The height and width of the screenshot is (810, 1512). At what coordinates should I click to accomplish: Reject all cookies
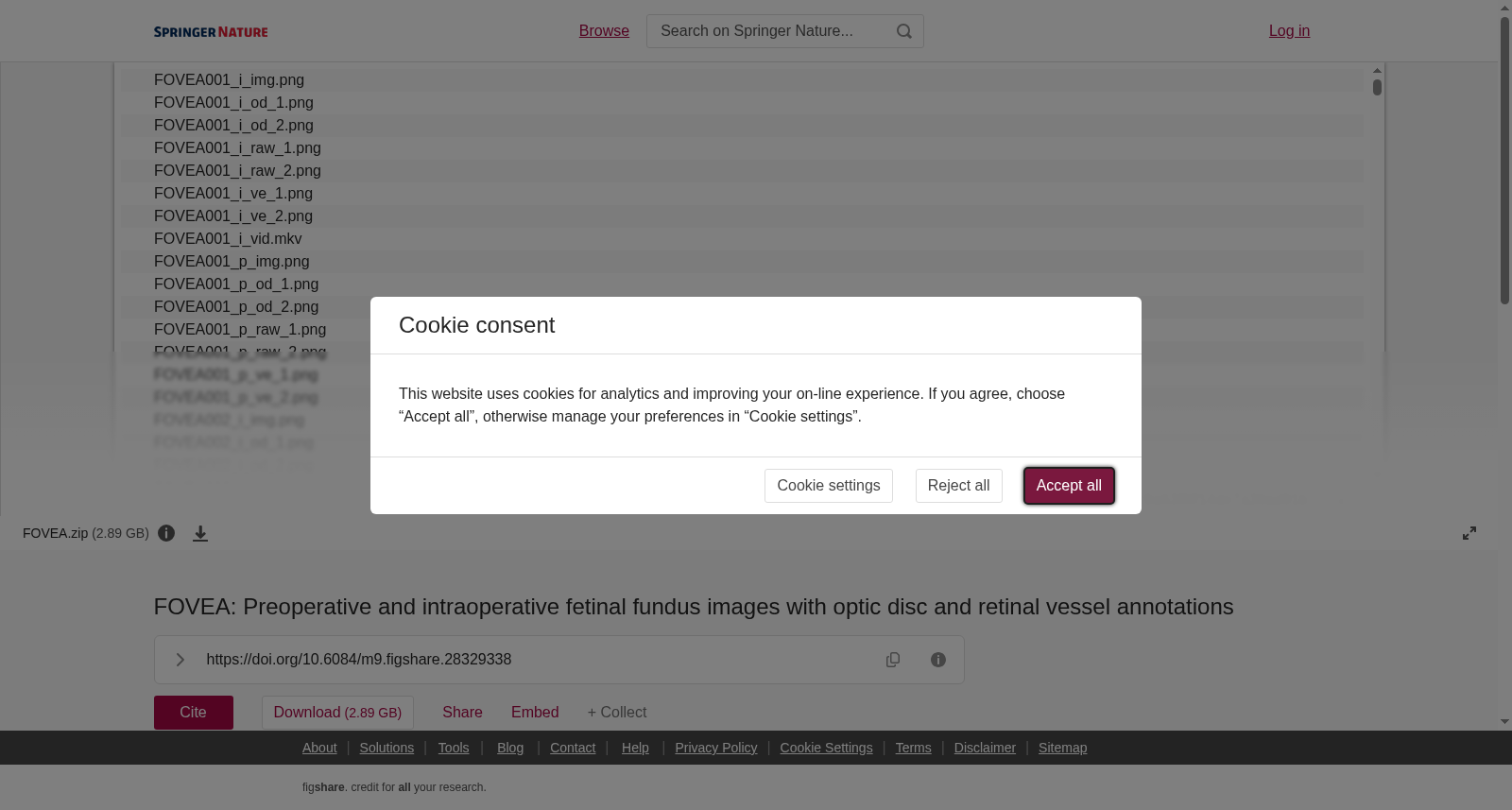pyautogui.click(x=958, y=486)
